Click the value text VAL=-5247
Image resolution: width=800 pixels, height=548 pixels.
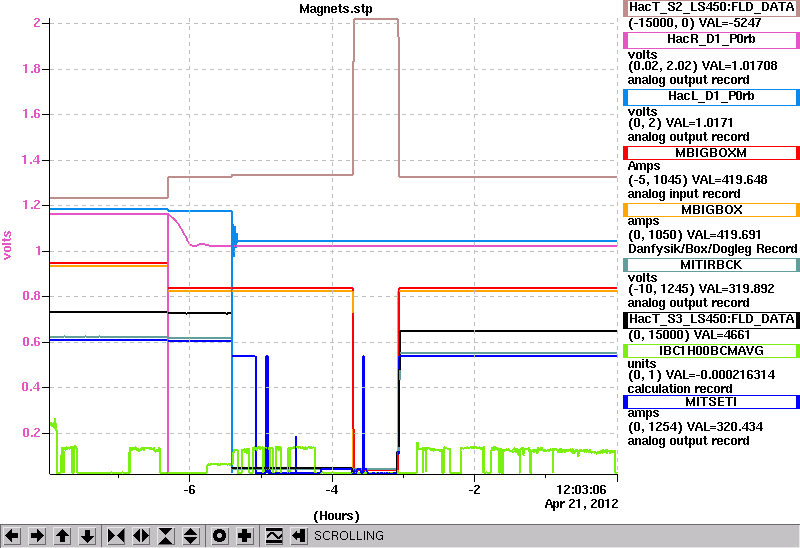click(x=730, y=23)
